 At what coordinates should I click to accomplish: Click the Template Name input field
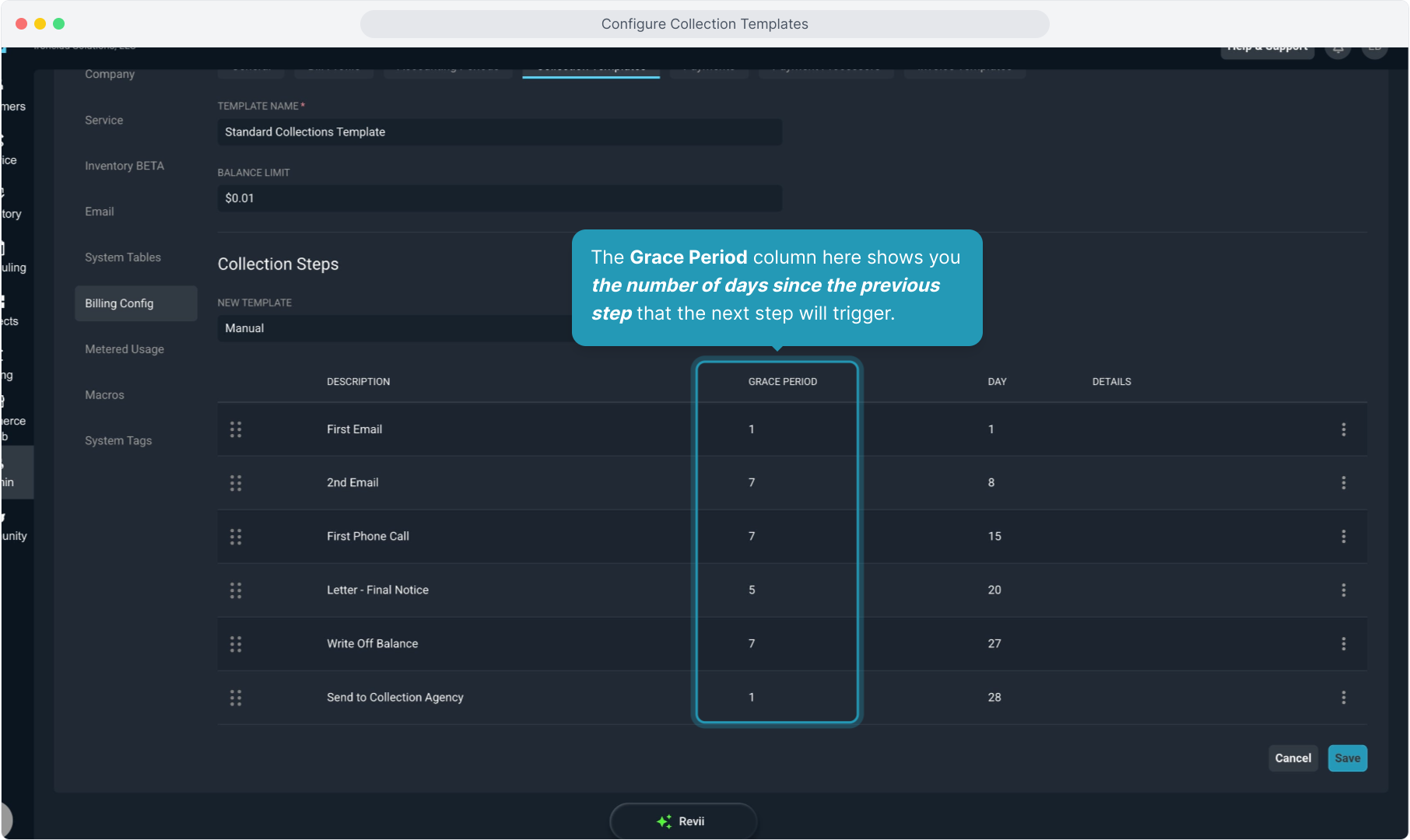pos(500,132)
